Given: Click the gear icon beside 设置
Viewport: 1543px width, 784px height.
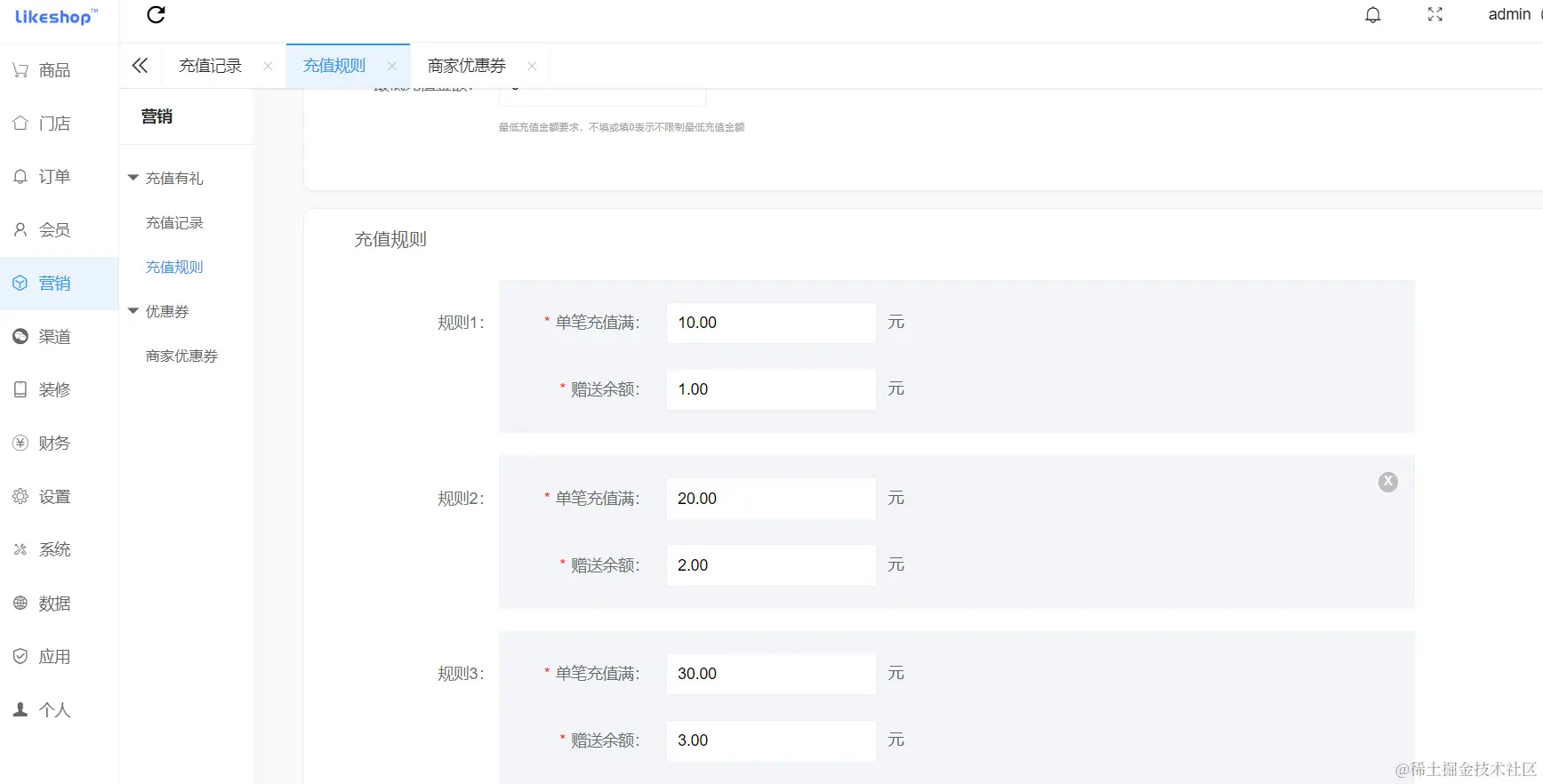Looking at the screenshot, I should (x=20, y=497).
